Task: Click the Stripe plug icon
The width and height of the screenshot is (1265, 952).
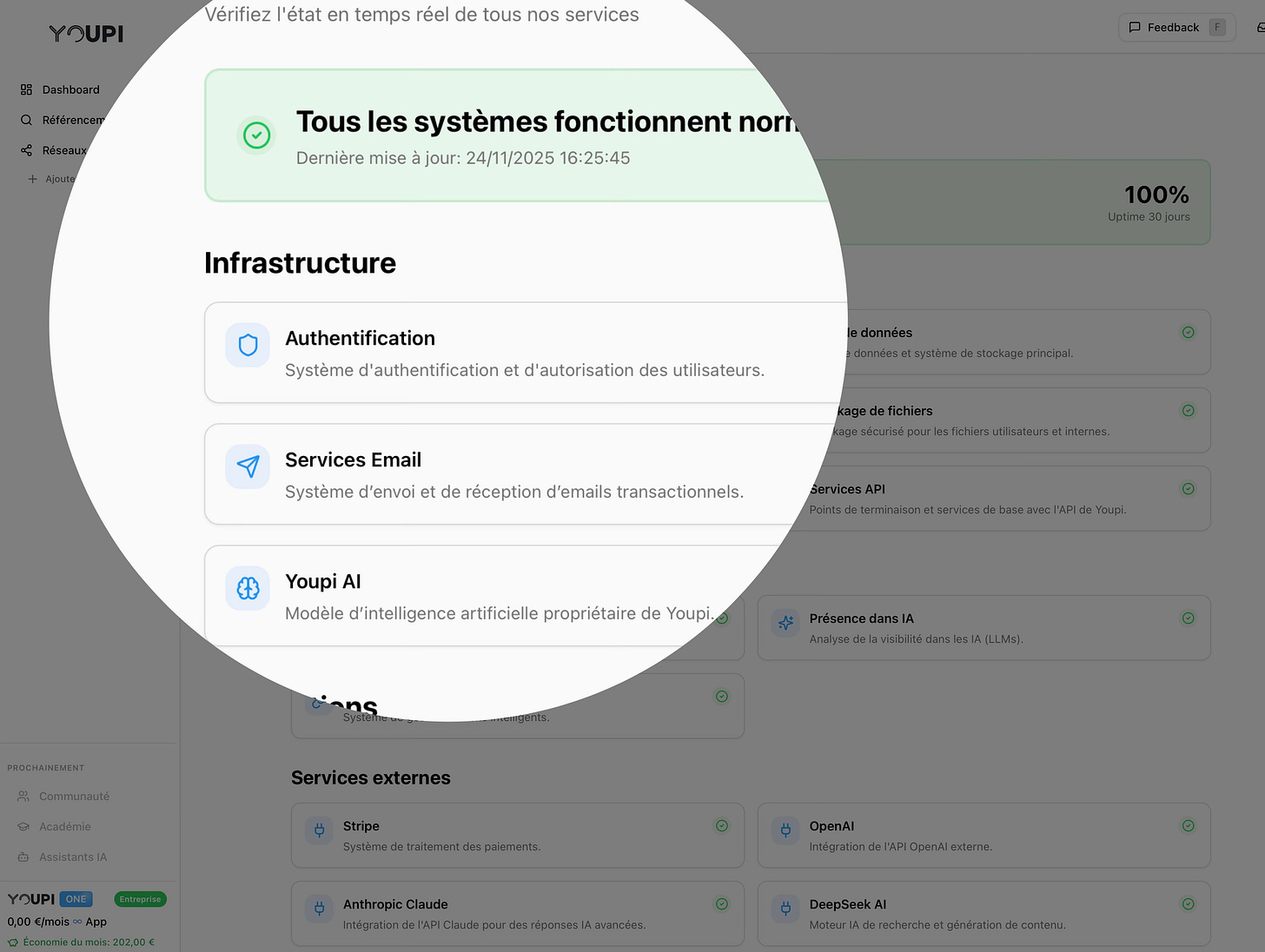Action: pos(319,830)
